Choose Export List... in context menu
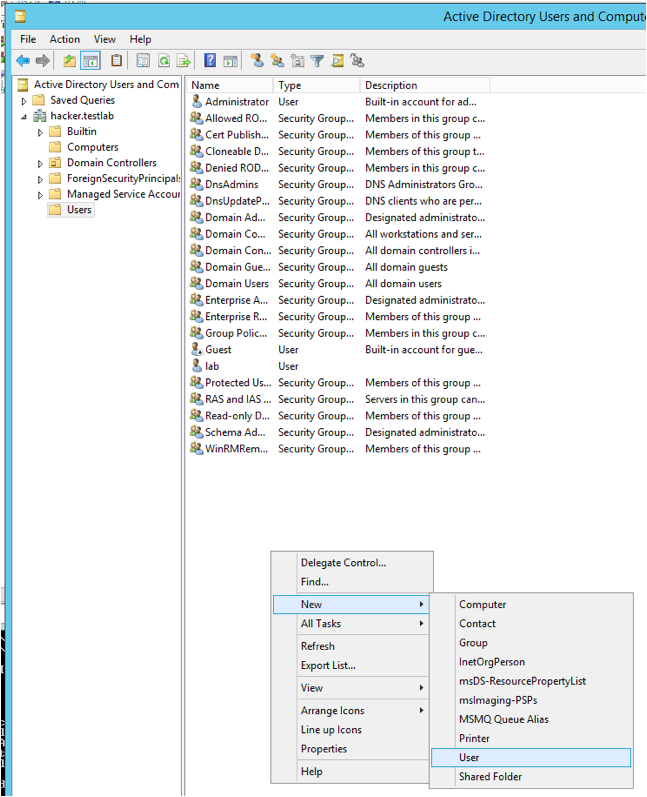 (351, 665)
